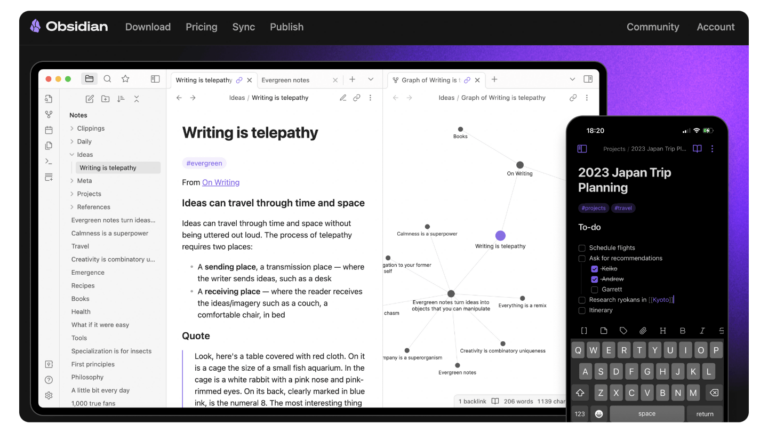This screenshot has height=432, width=768.
Task: Copy link icon in note header
Action: [x=357, y=98]
